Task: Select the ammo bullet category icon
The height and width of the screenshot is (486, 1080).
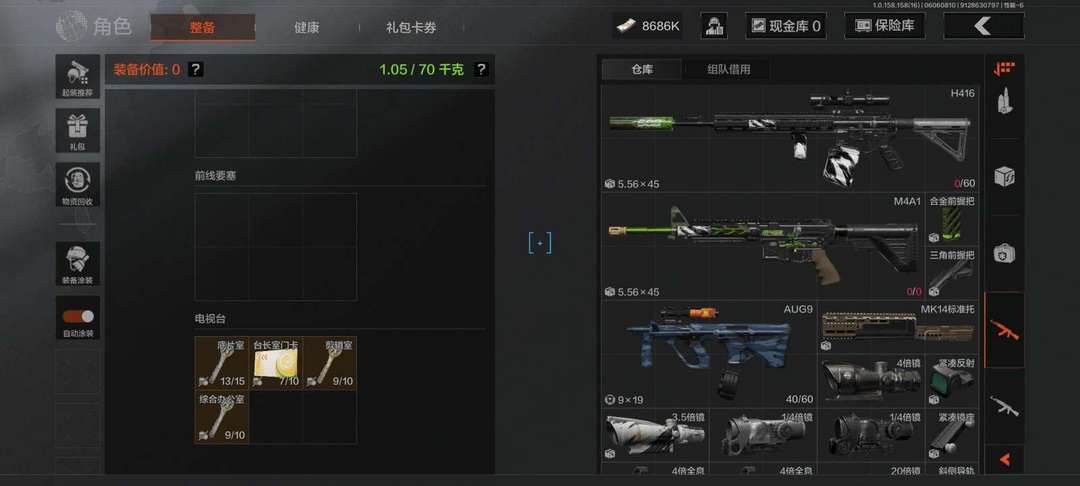Action: [x=1004, y=101]
